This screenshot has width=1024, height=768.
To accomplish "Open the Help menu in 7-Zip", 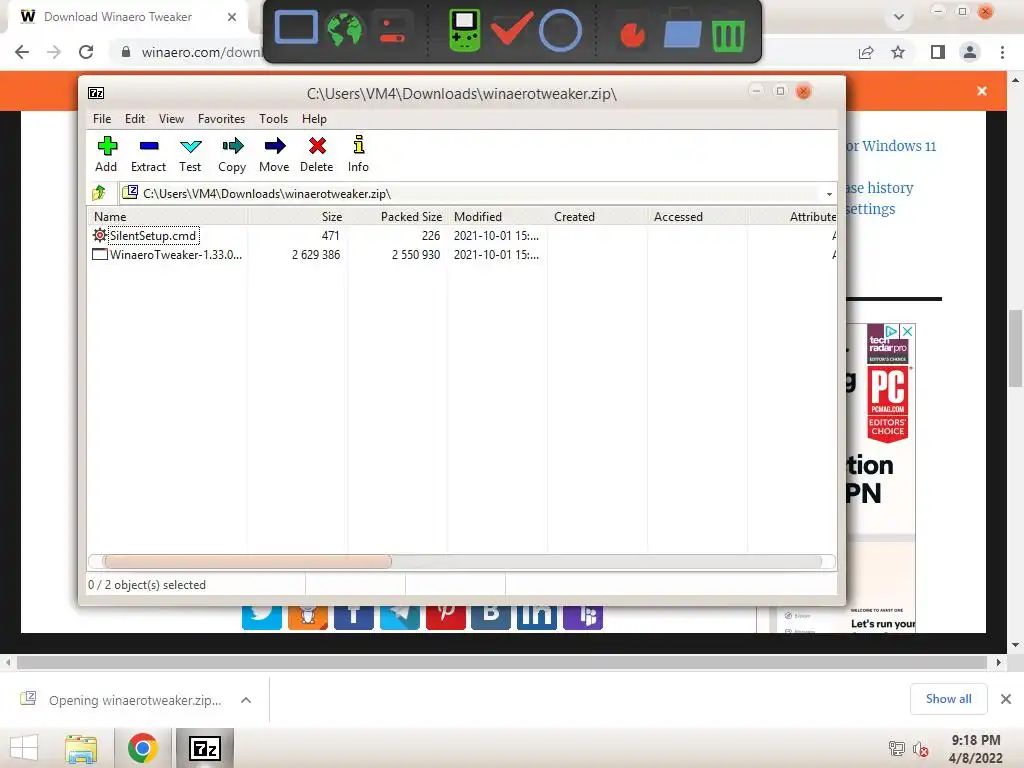I will (x=314, y=119).
